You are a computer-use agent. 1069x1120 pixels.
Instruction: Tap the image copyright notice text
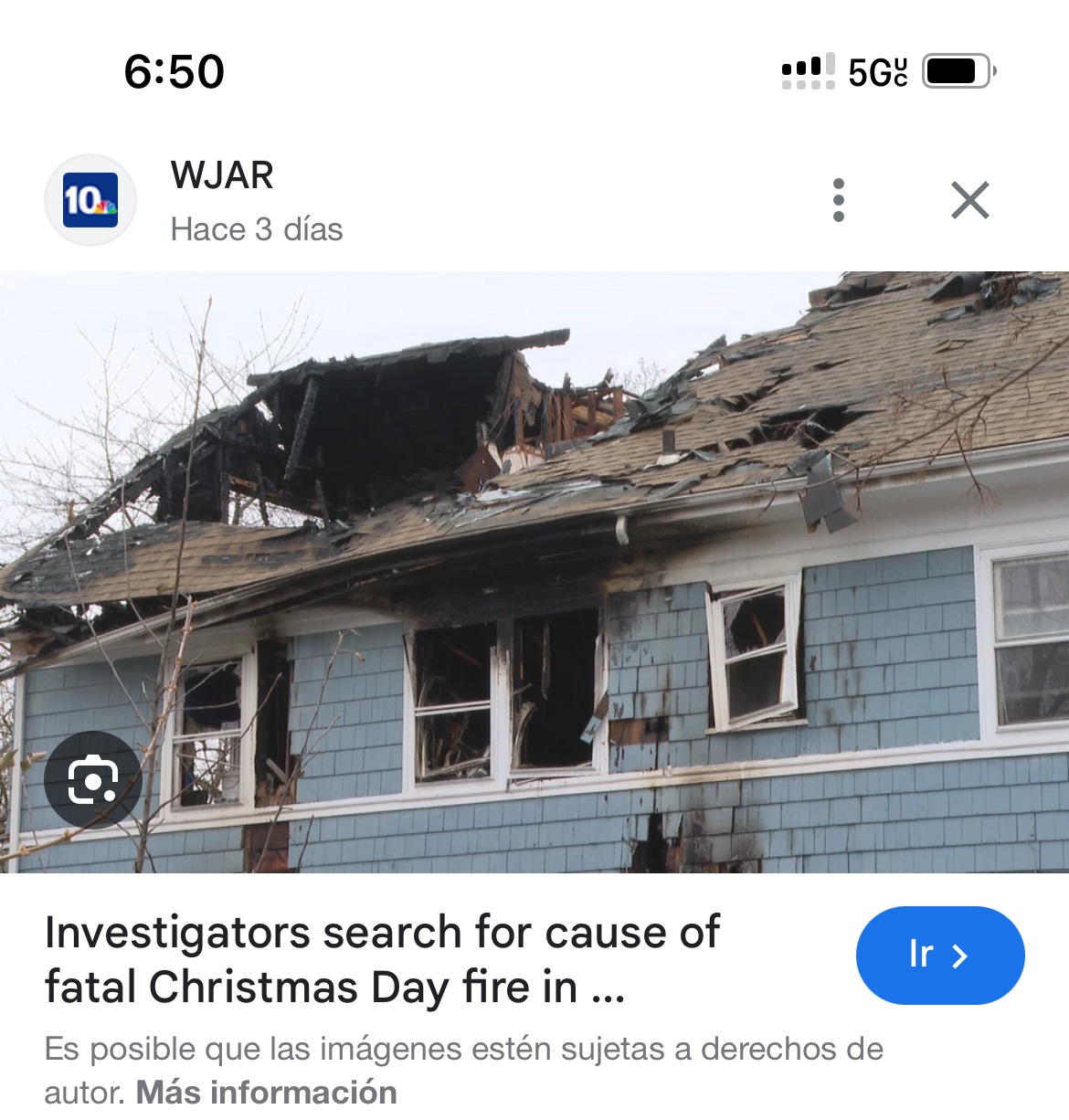[x=464, y=1070]
